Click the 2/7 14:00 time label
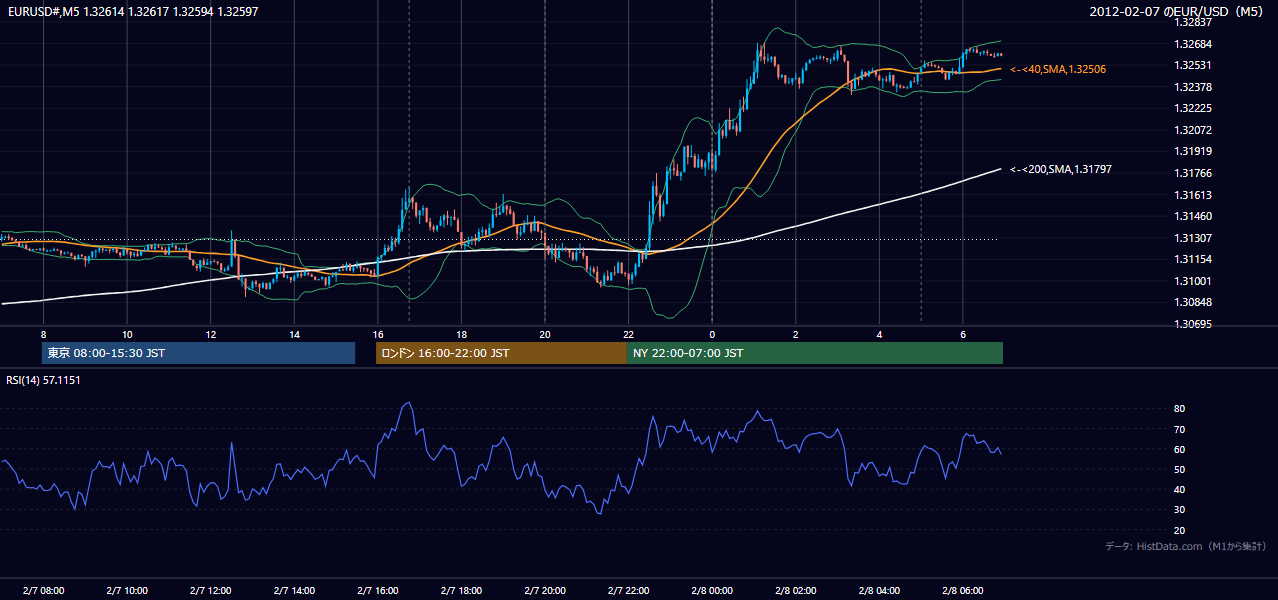 (x=294, y=591)
